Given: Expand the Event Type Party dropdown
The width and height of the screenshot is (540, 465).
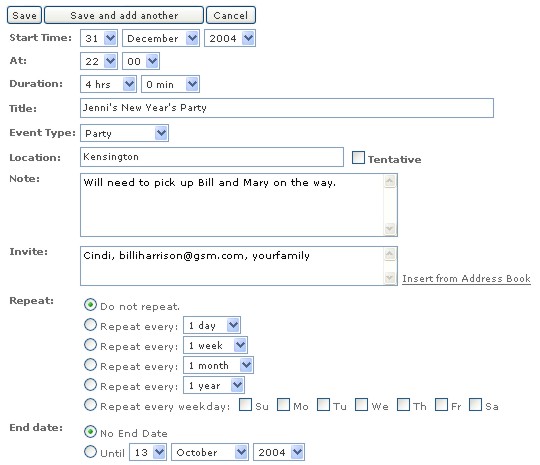Looking at the screenshot, I should point(124,133).
